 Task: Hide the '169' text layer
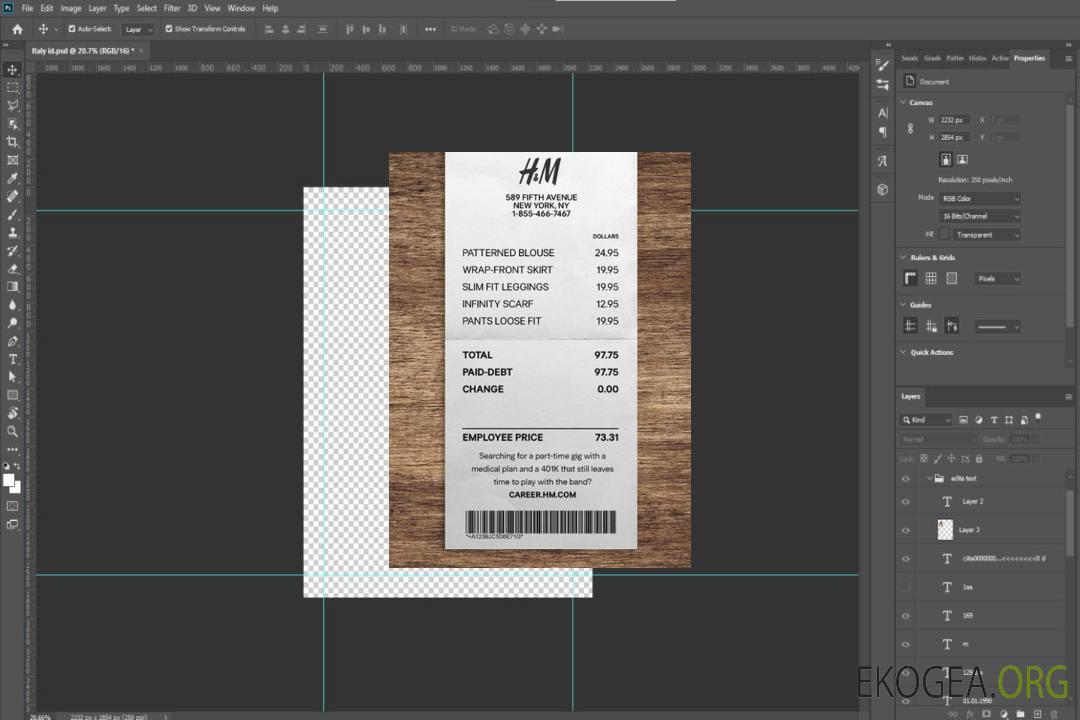pyautogui.click(x=906, y=617)
